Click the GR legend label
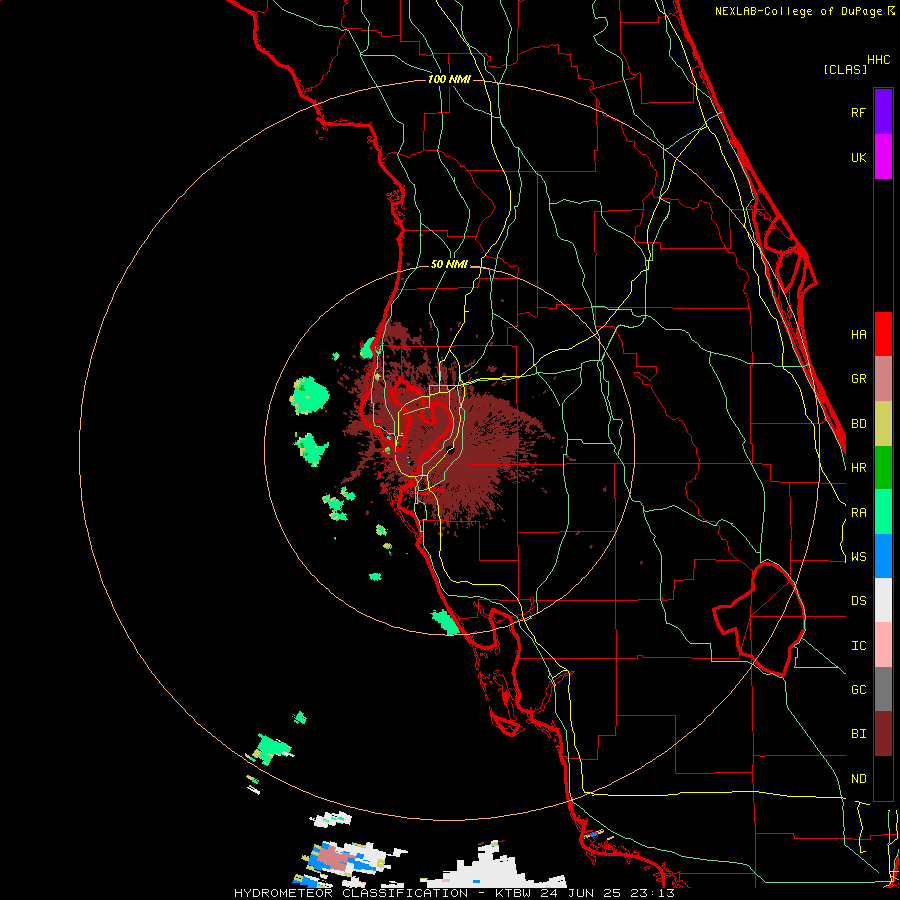 coord(858,379)
